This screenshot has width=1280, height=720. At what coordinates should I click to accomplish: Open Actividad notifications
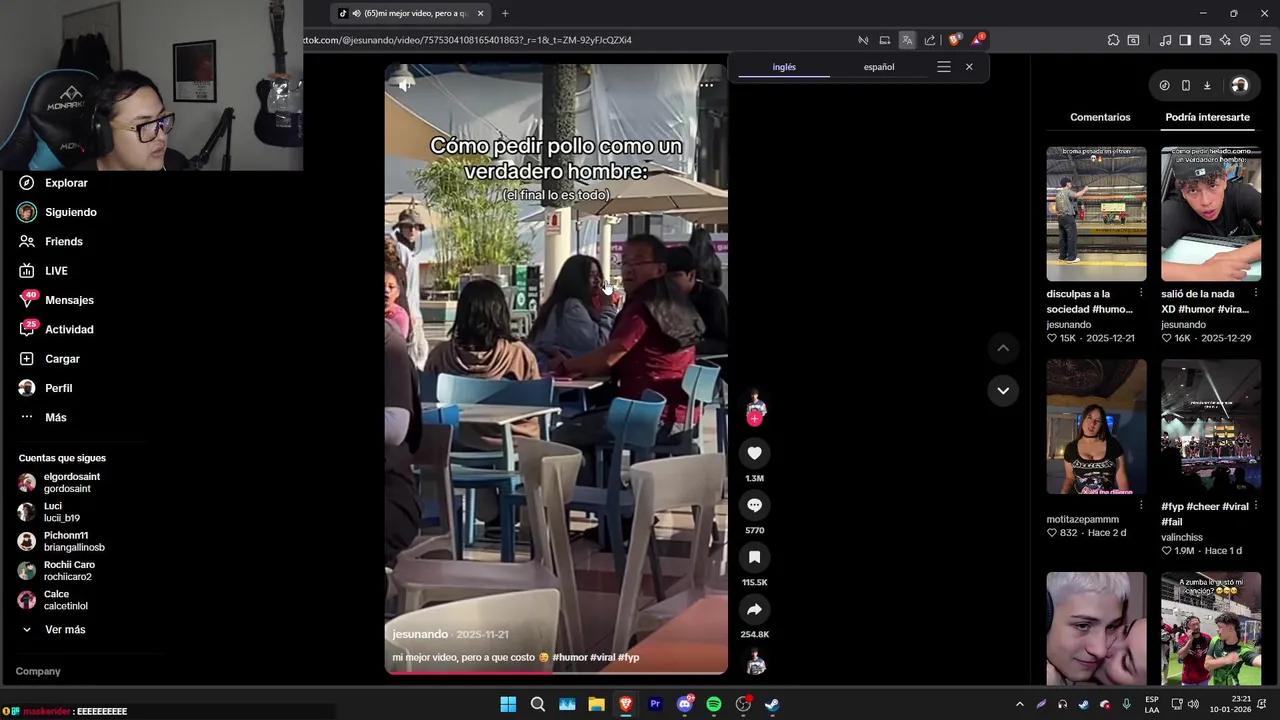[x=56, y=329]
